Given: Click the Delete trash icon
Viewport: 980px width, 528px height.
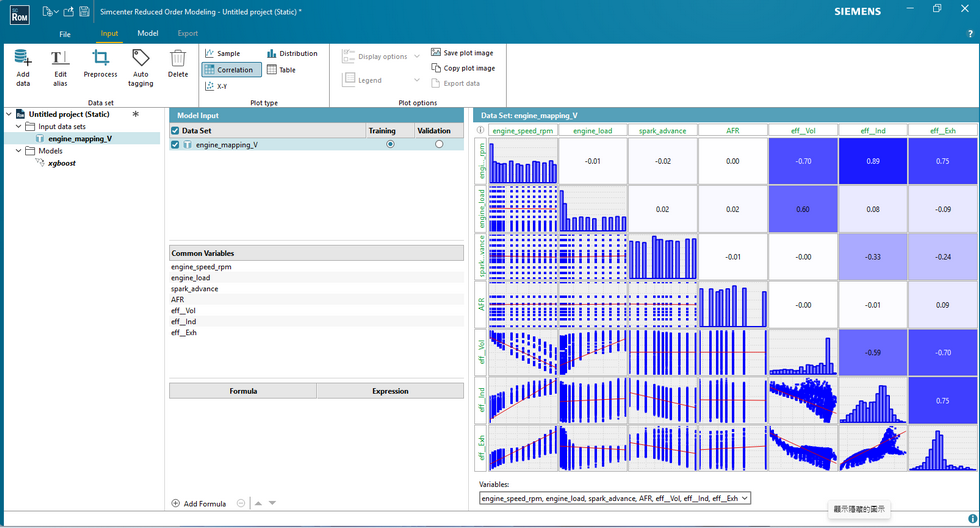Looking at the screenshot, I should 178,58.
